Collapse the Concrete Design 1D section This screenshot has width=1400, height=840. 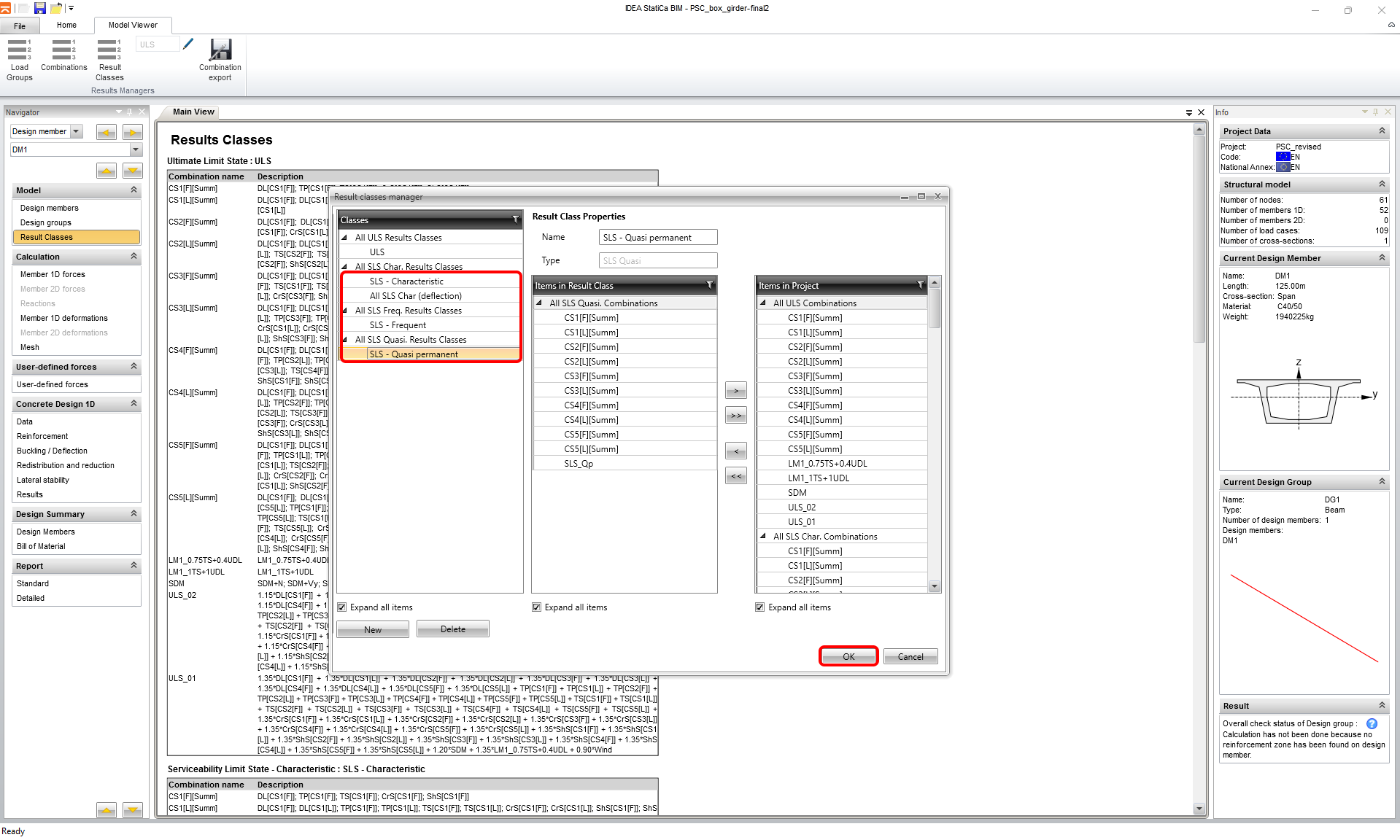point(134,403)
